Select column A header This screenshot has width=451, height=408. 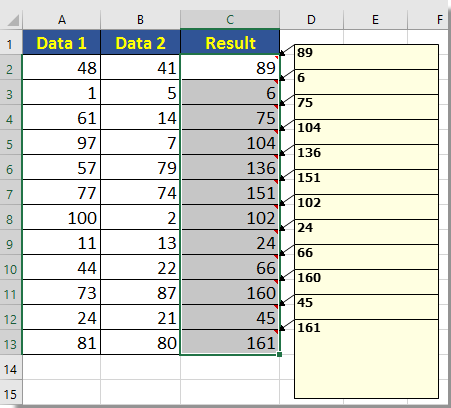tap(62, 20)
